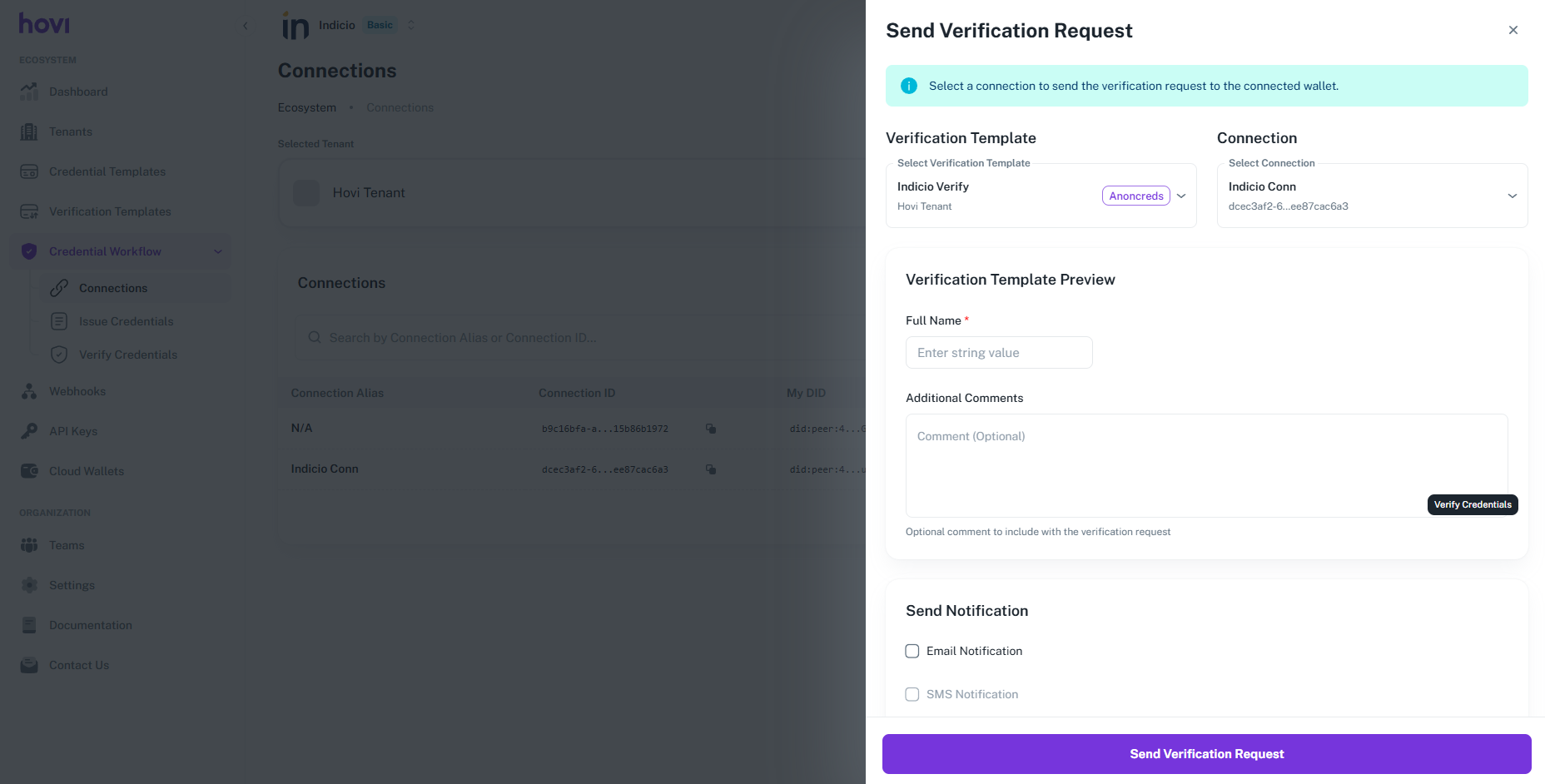This screenshot has width=1545, height=784.
Task: Tick the SMS Notification checkbox
Action: [x=912, y=694]
